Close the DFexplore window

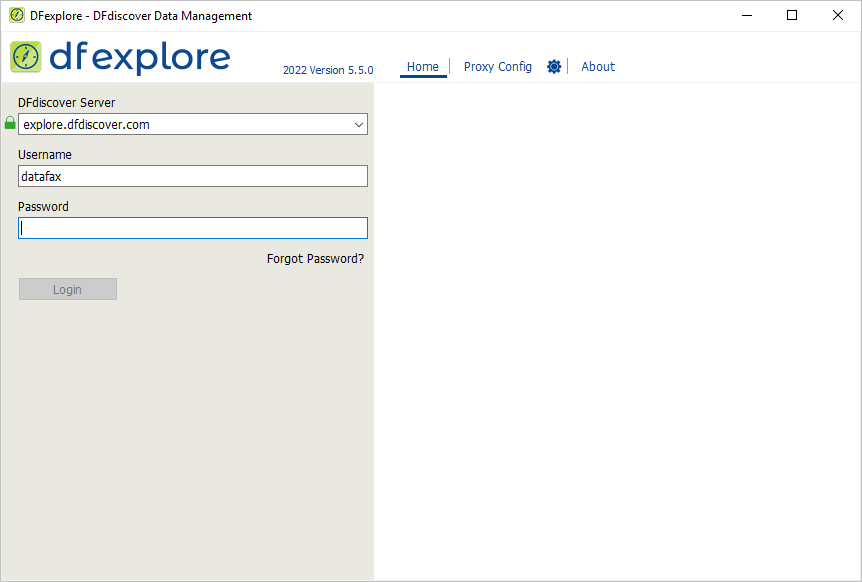point(838,15)
